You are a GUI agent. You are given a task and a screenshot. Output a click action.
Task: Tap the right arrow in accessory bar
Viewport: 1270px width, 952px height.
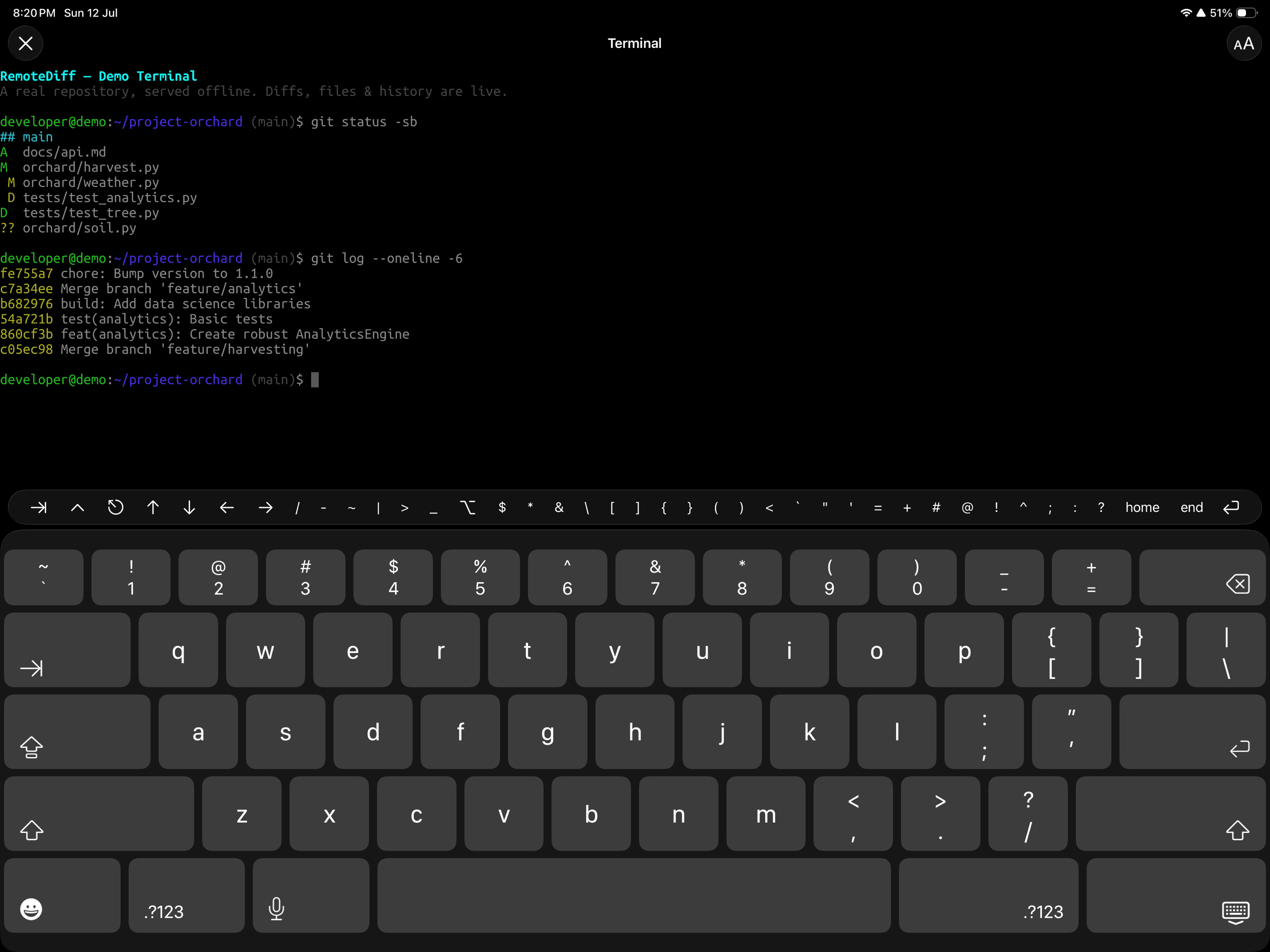point(265,507)
